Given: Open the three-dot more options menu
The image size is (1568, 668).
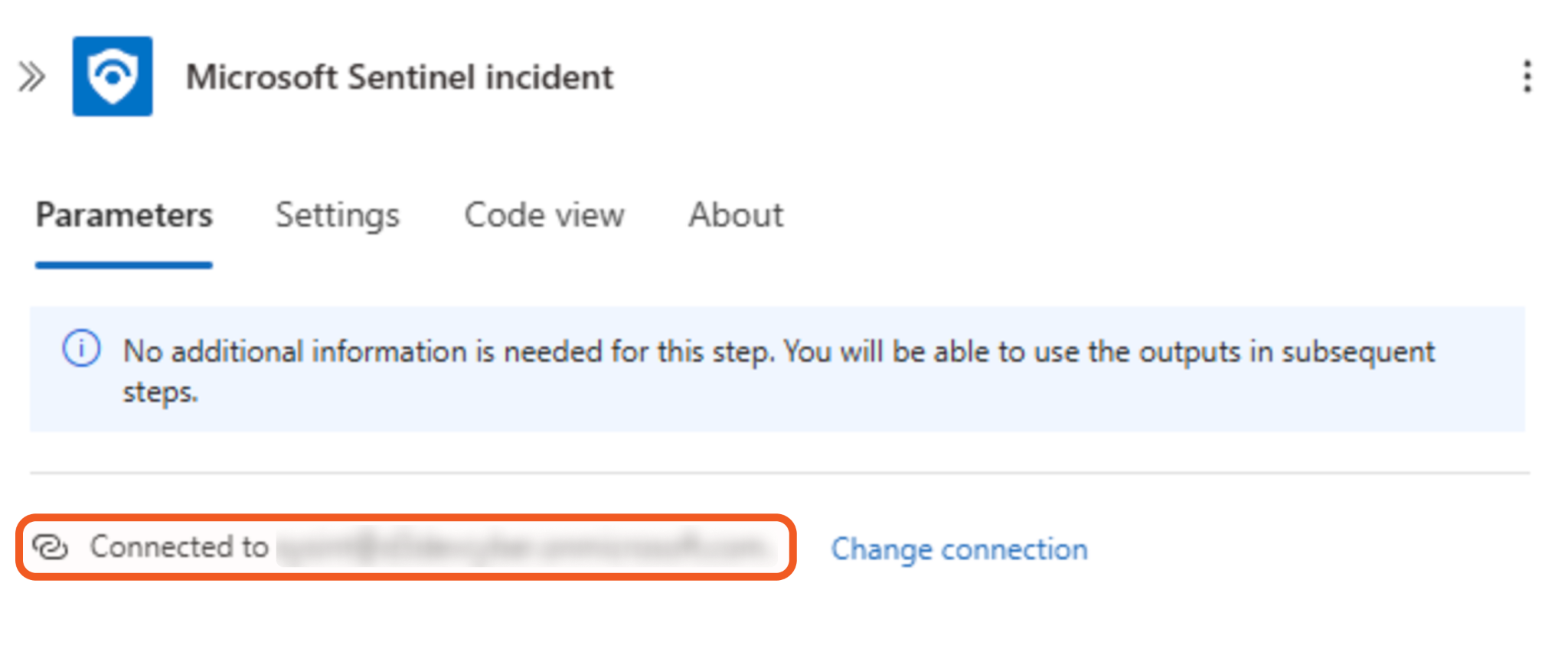Looking at the screenshot, I should point(1527,77).
